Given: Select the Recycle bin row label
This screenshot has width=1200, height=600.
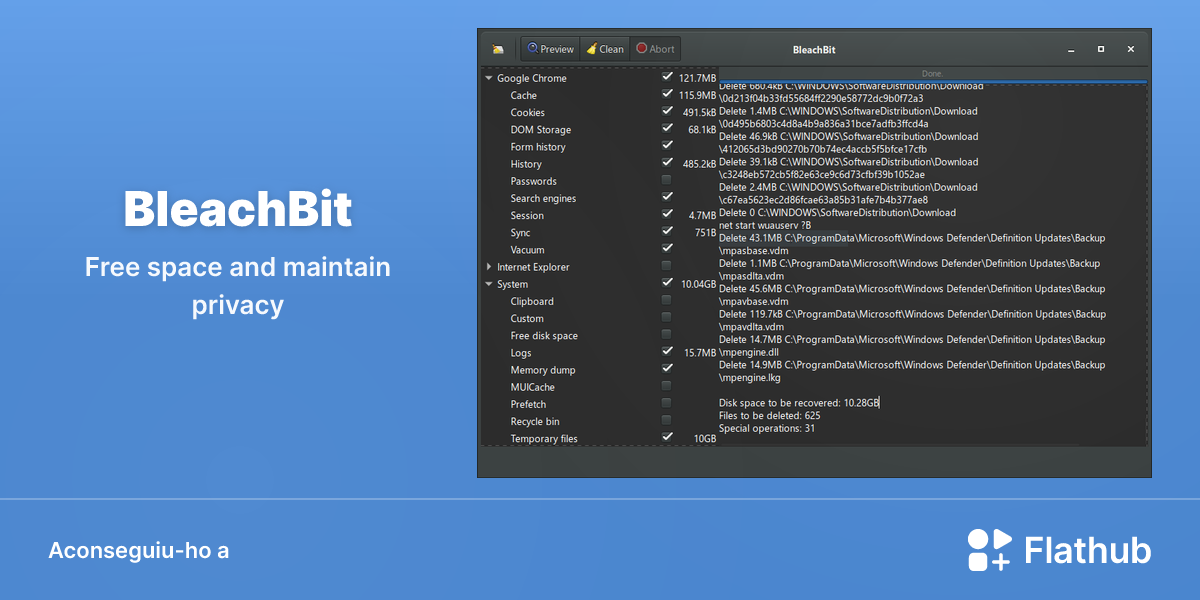Looking at the screenshot, I should coord(535,422).
